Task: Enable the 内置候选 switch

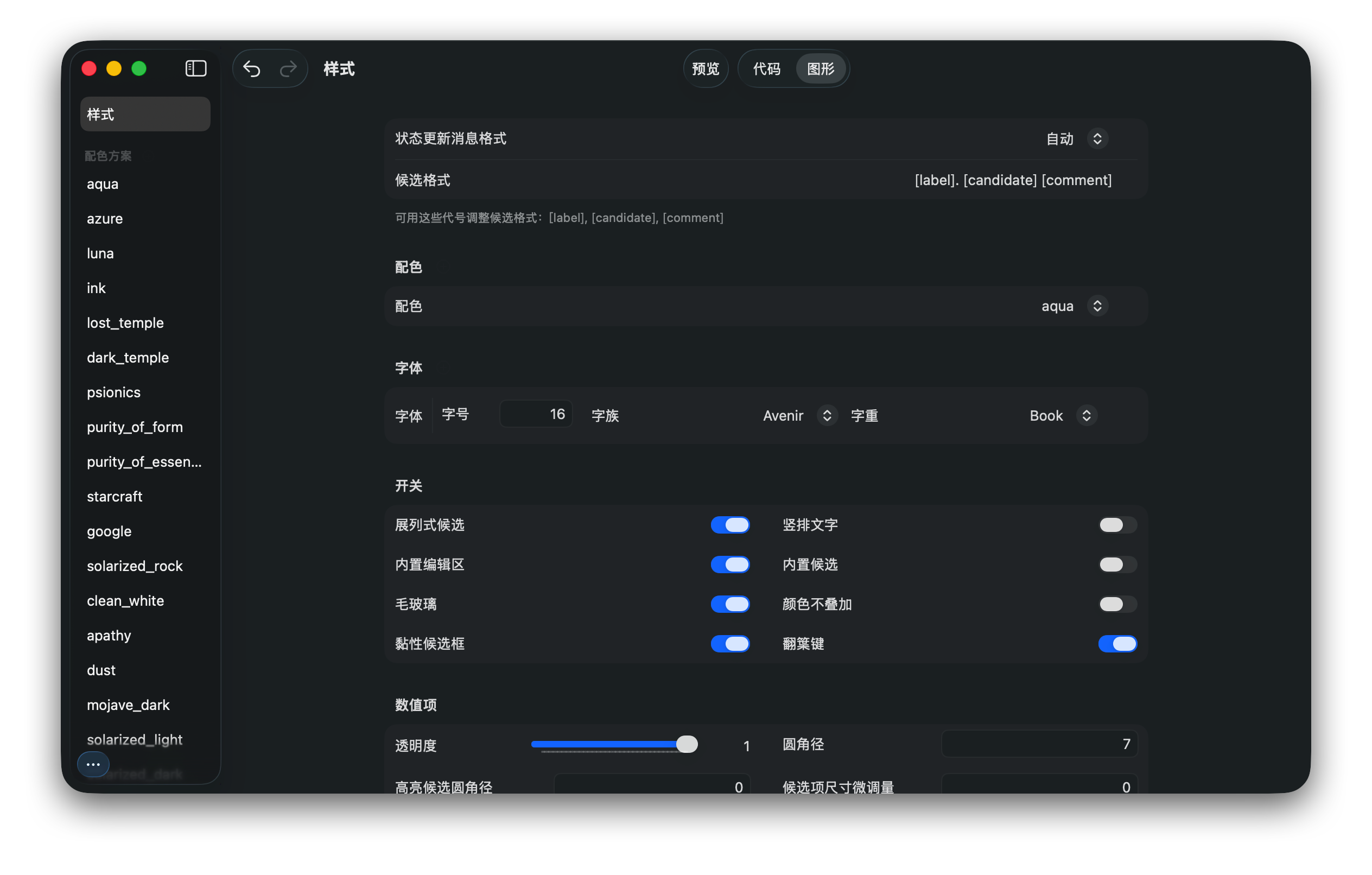Action: point(1117,565)
